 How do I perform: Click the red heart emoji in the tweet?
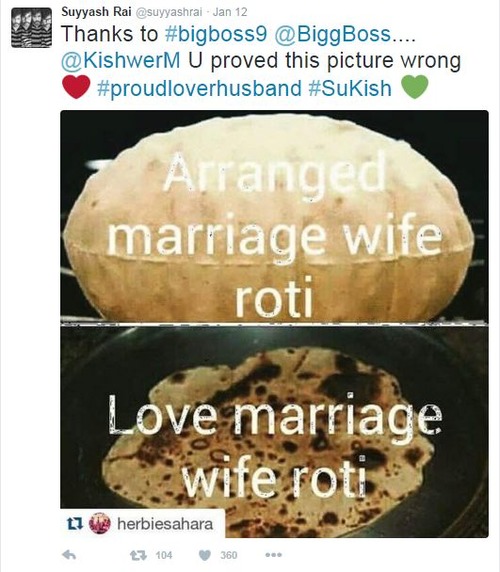(76, 87)
